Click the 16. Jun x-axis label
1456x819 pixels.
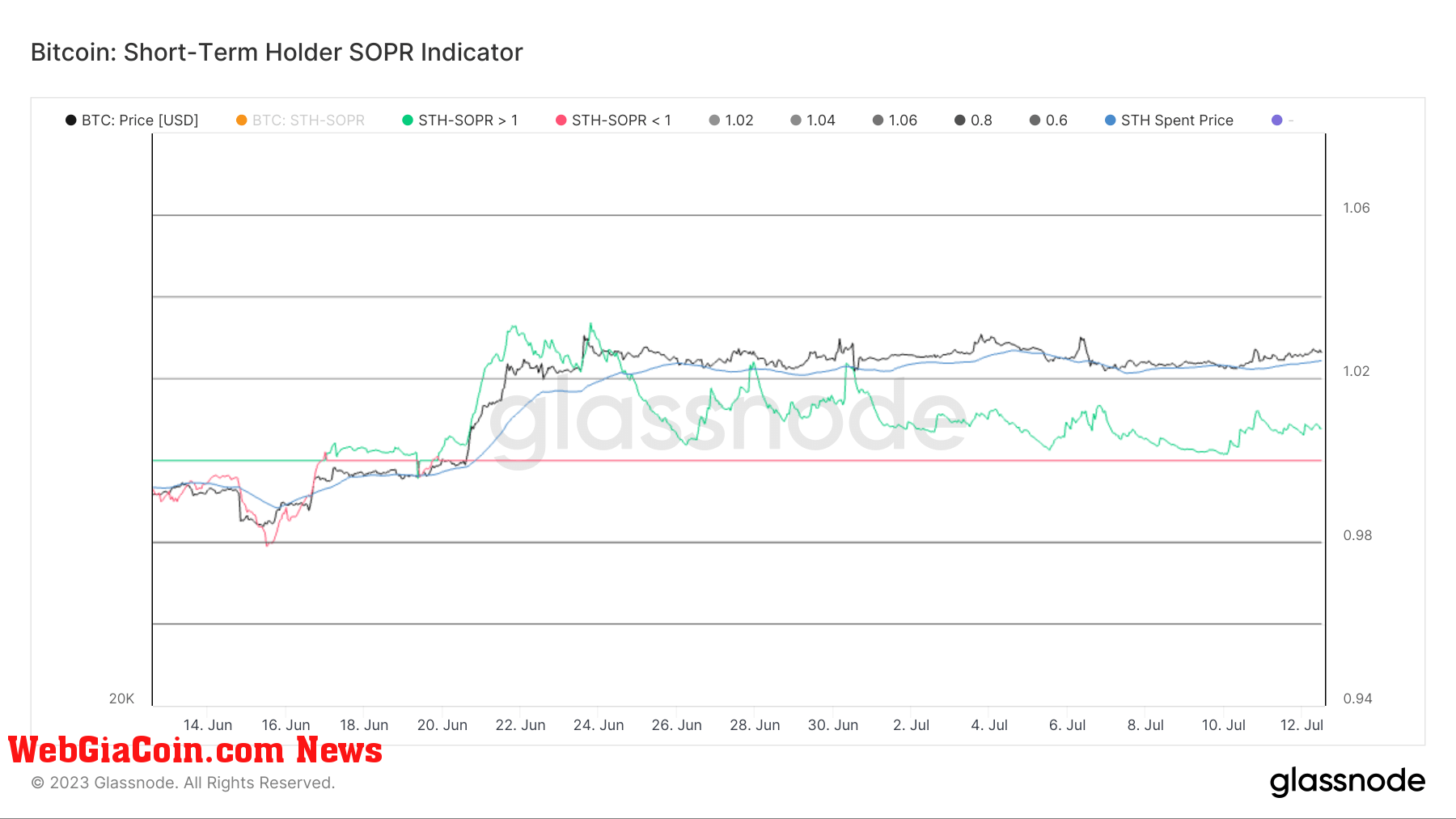pos(286,725)
